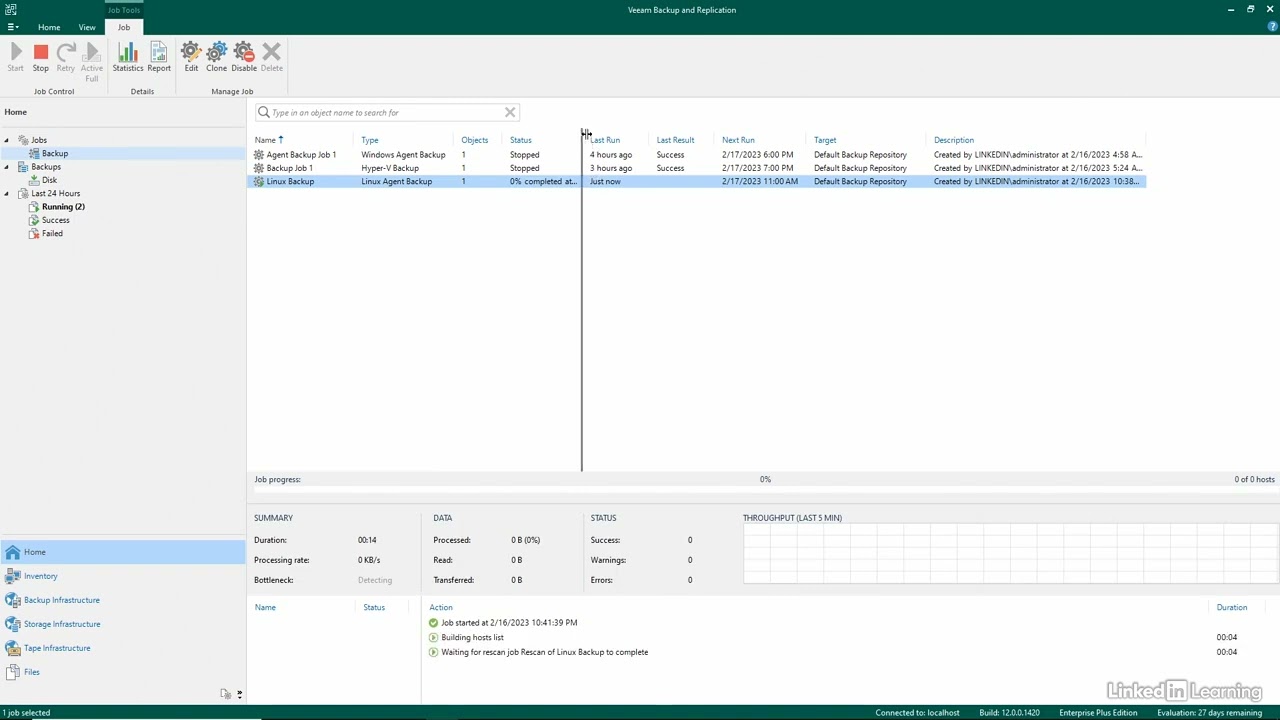Select the Backup node under Jobs
The height and width of the screenshot is (720, 1280).
click(55, 153)
